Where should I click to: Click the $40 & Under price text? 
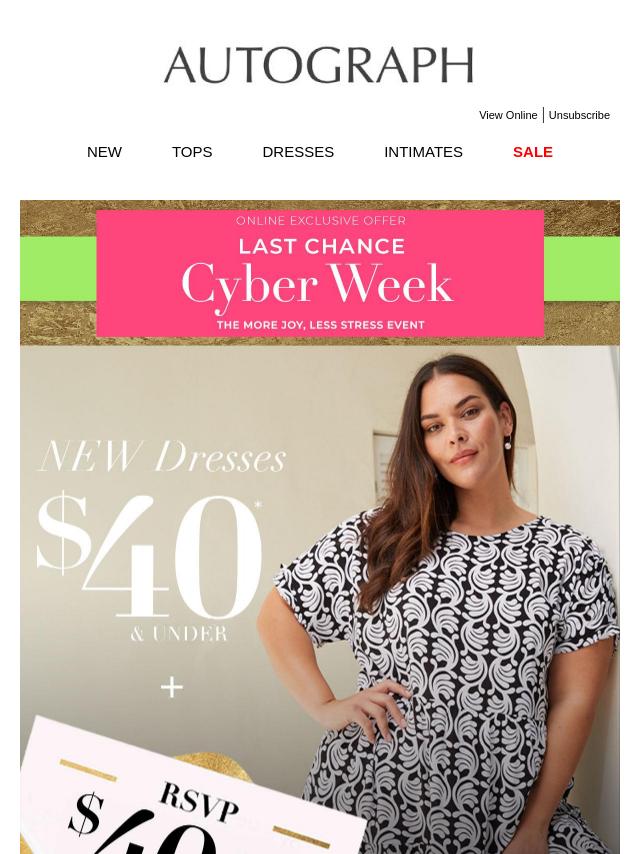(x=150, y=566)
